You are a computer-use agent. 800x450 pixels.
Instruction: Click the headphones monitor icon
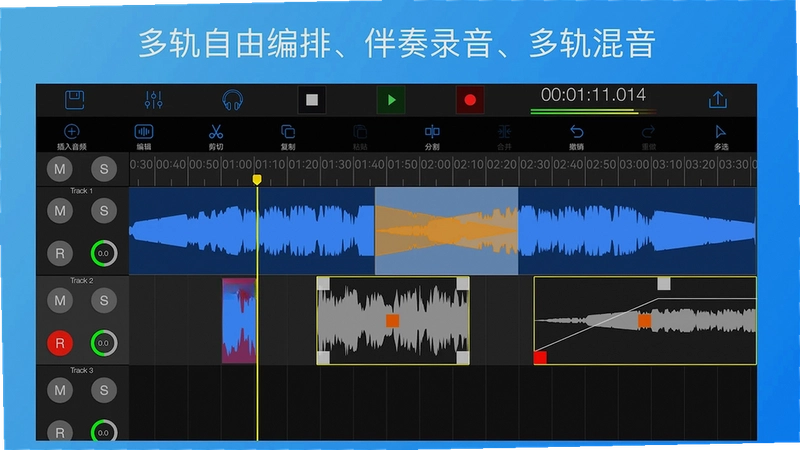click(233, 100)
